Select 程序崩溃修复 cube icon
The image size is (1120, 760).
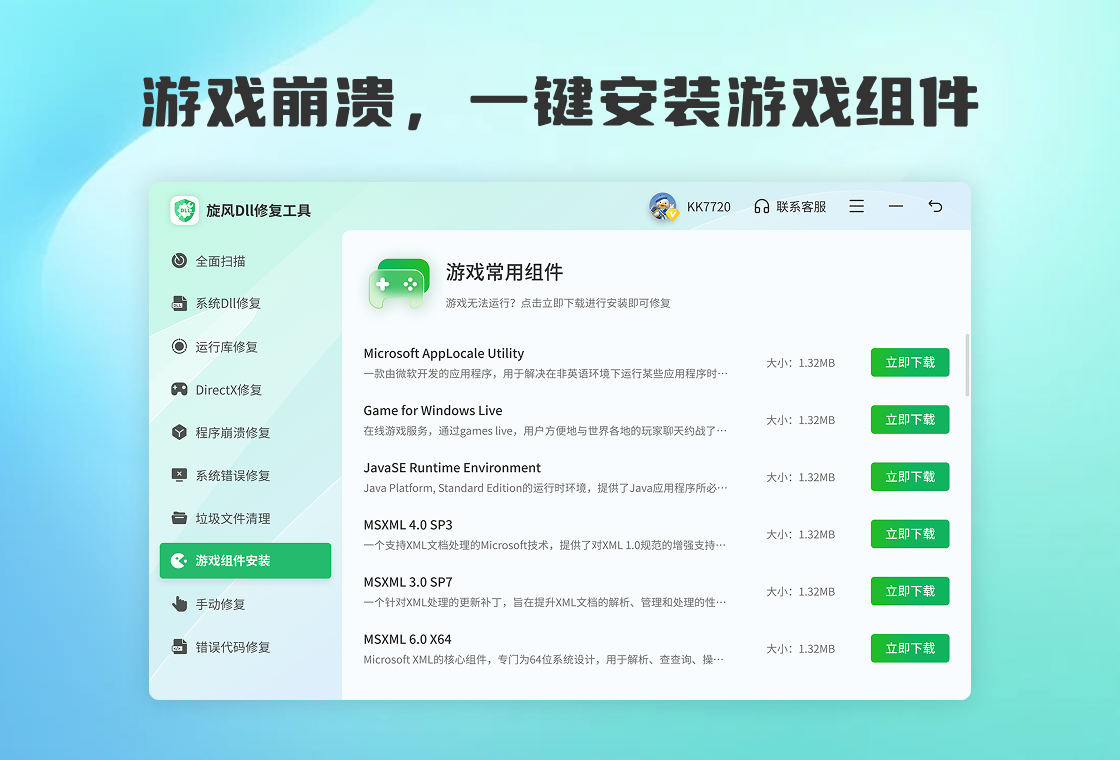tap(179, 433)
